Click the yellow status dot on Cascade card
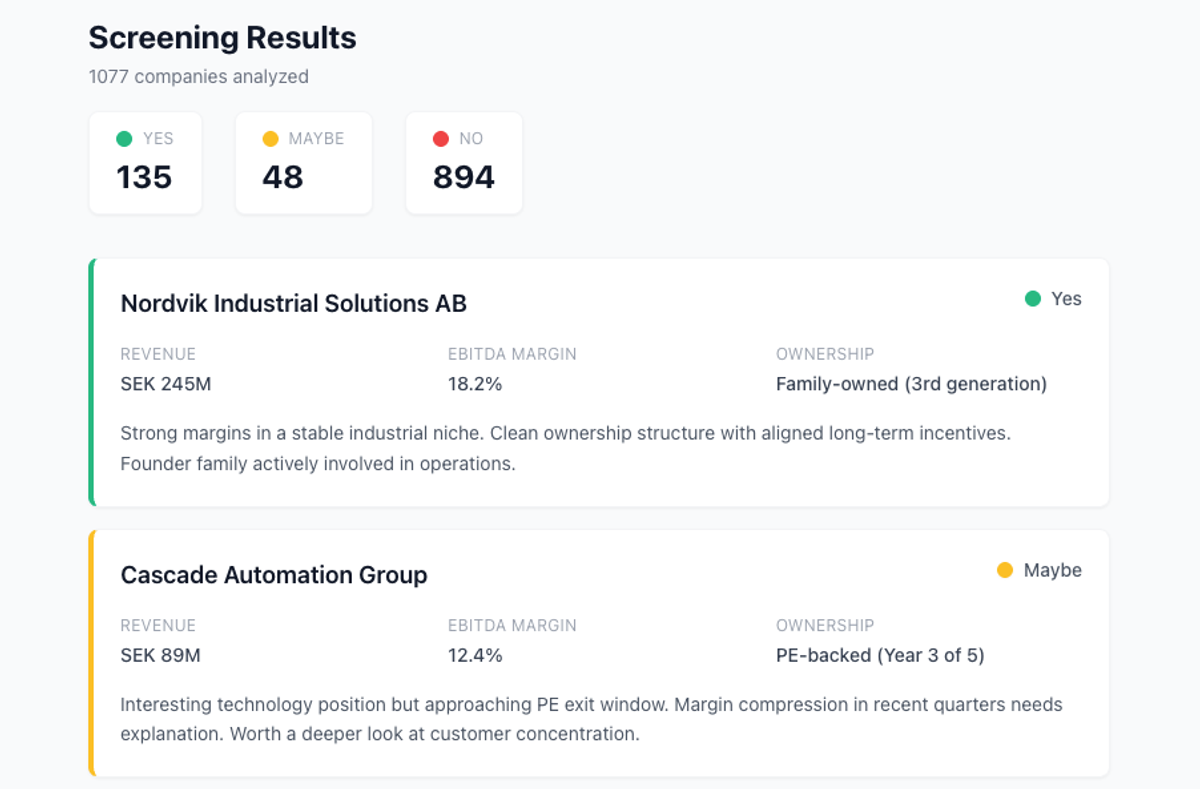Viewport: 1200px width, 789px height. coord(1003,570)
